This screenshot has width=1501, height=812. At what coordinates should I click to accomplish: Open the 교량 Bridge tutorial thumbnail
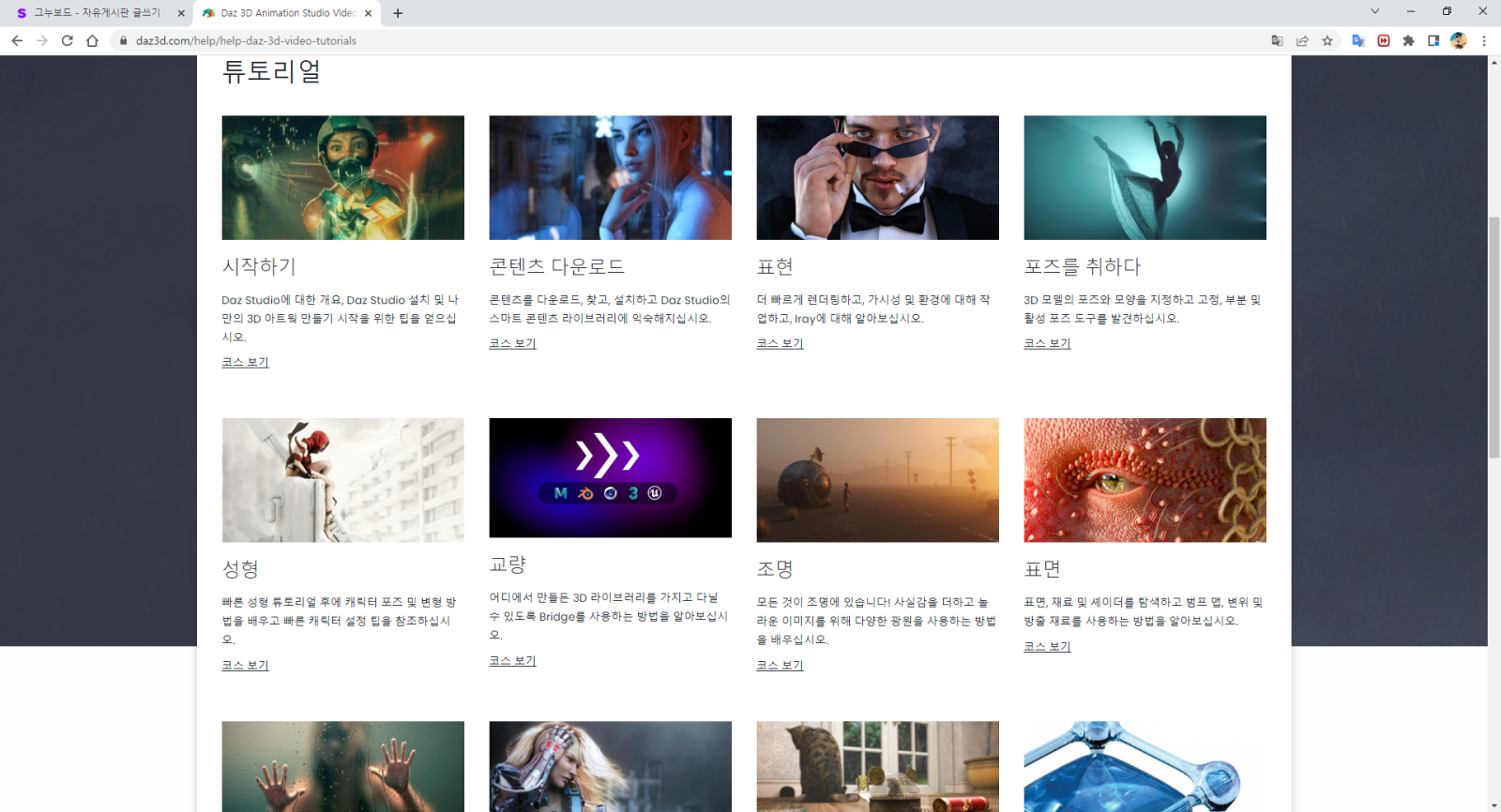point(610,478)
